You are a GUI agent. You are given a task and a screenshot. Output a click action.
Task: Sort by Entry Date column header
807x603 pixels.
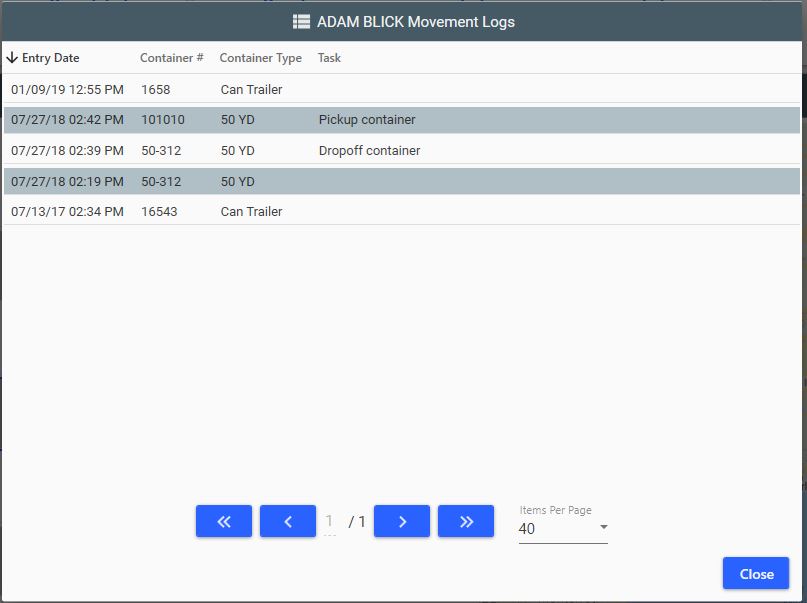pos(50,58)
